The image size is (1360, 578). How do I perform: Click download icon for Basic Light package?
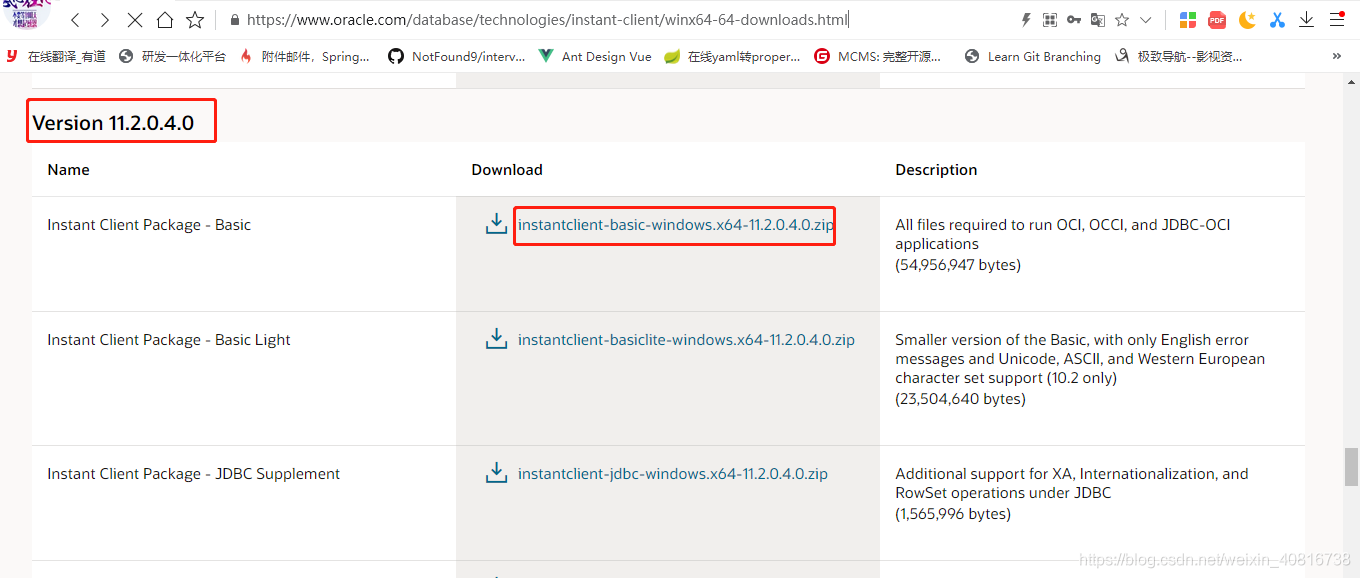(496, 339)
